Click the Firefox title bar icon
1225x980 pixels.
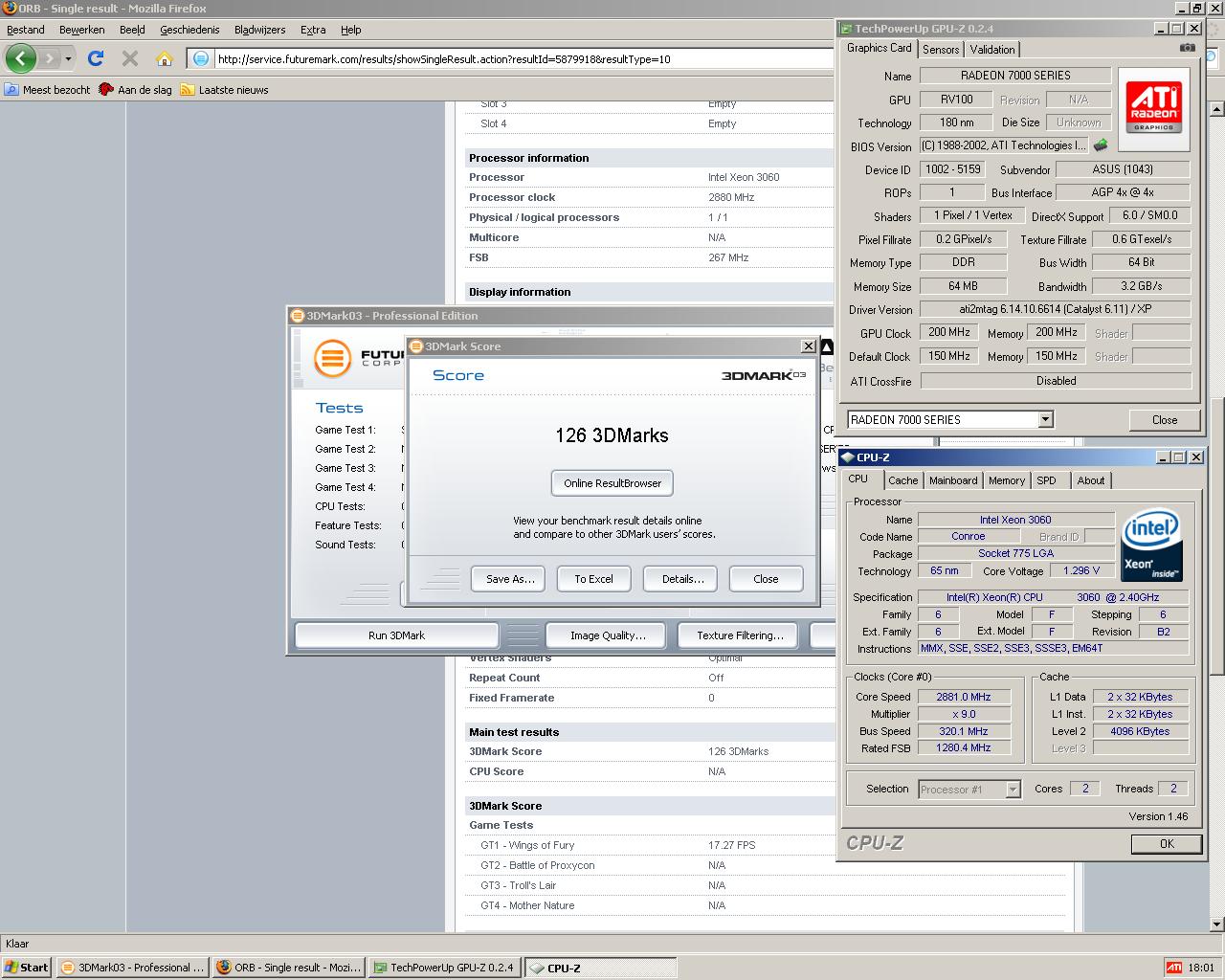click(10, 8)
